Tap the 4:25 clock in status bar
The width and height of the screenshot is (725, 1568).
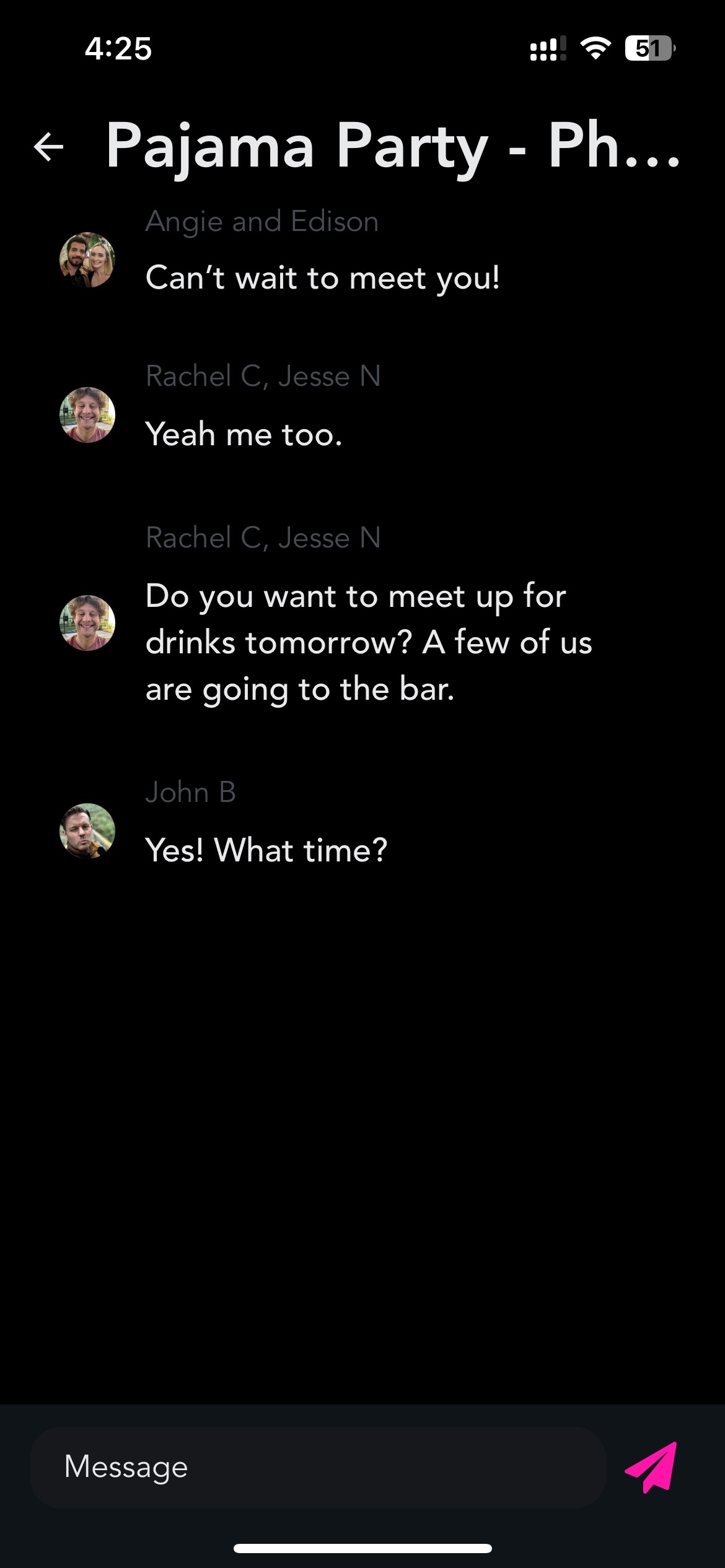118,48
